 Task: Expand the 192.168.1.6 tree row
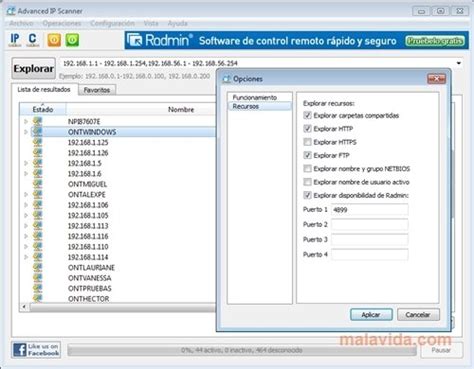point(26,174)
